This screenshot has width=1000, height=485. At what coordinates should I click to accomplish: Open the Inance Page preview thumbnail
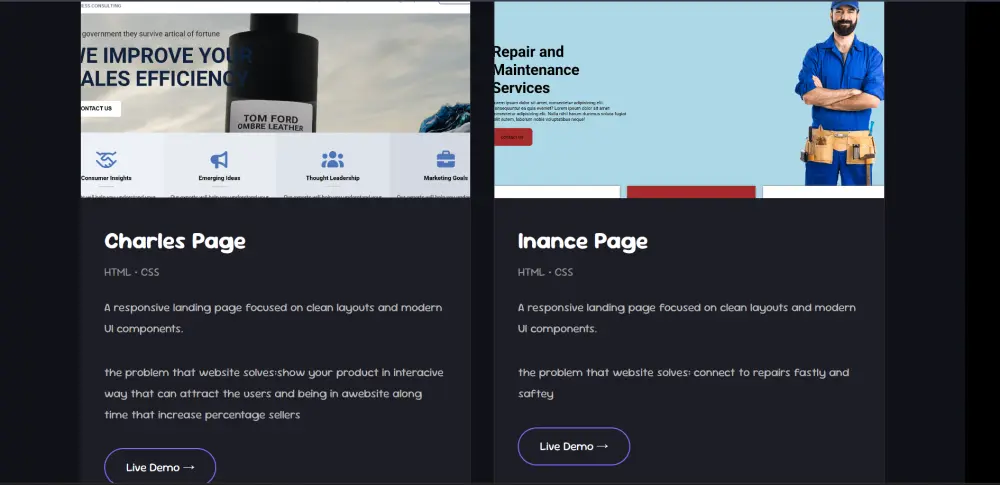[x=689, y=100]
